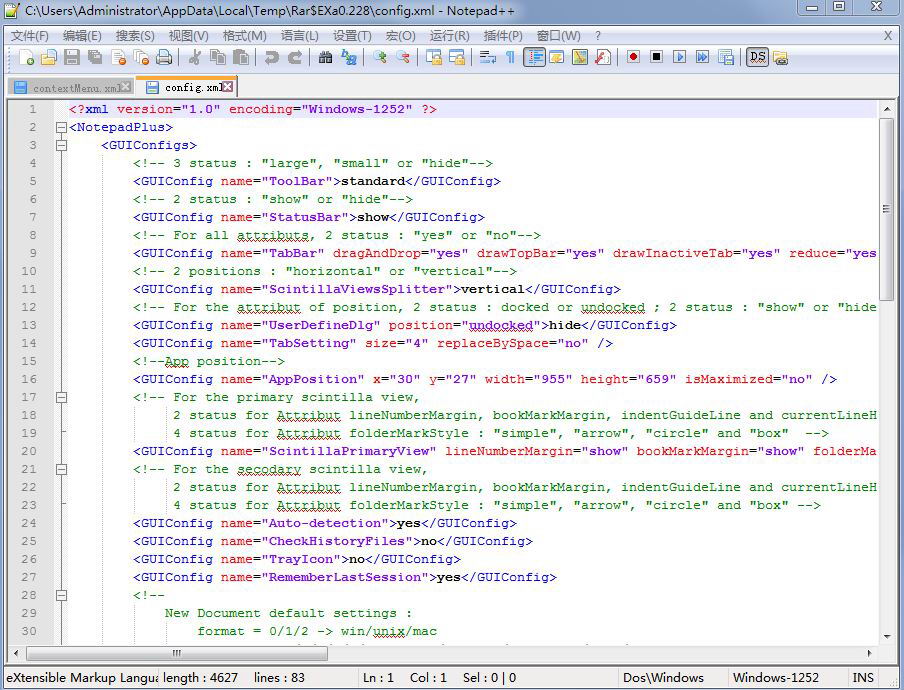Click the vertical scrollbar down arrow
904x690 pixels.
click(x=887, y=637)
